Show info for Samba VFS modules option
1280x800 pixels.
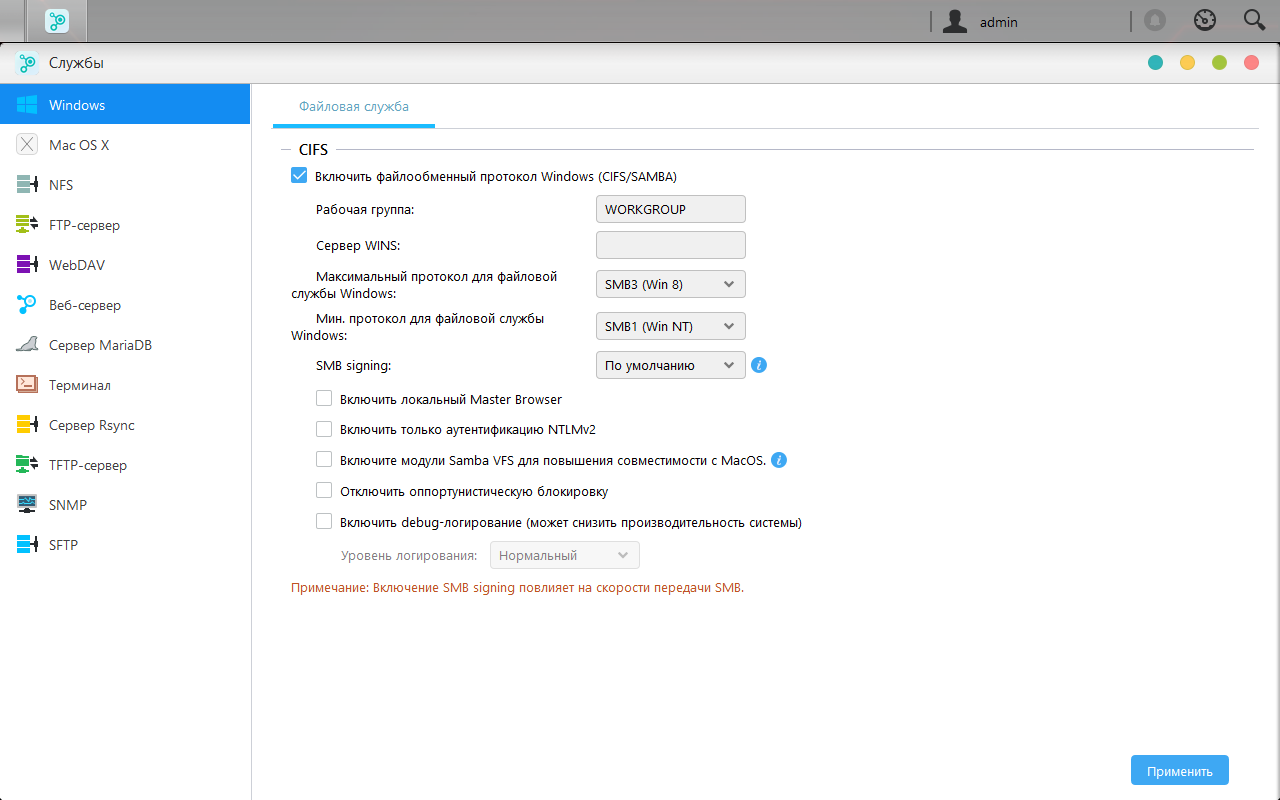click(779, 460)
